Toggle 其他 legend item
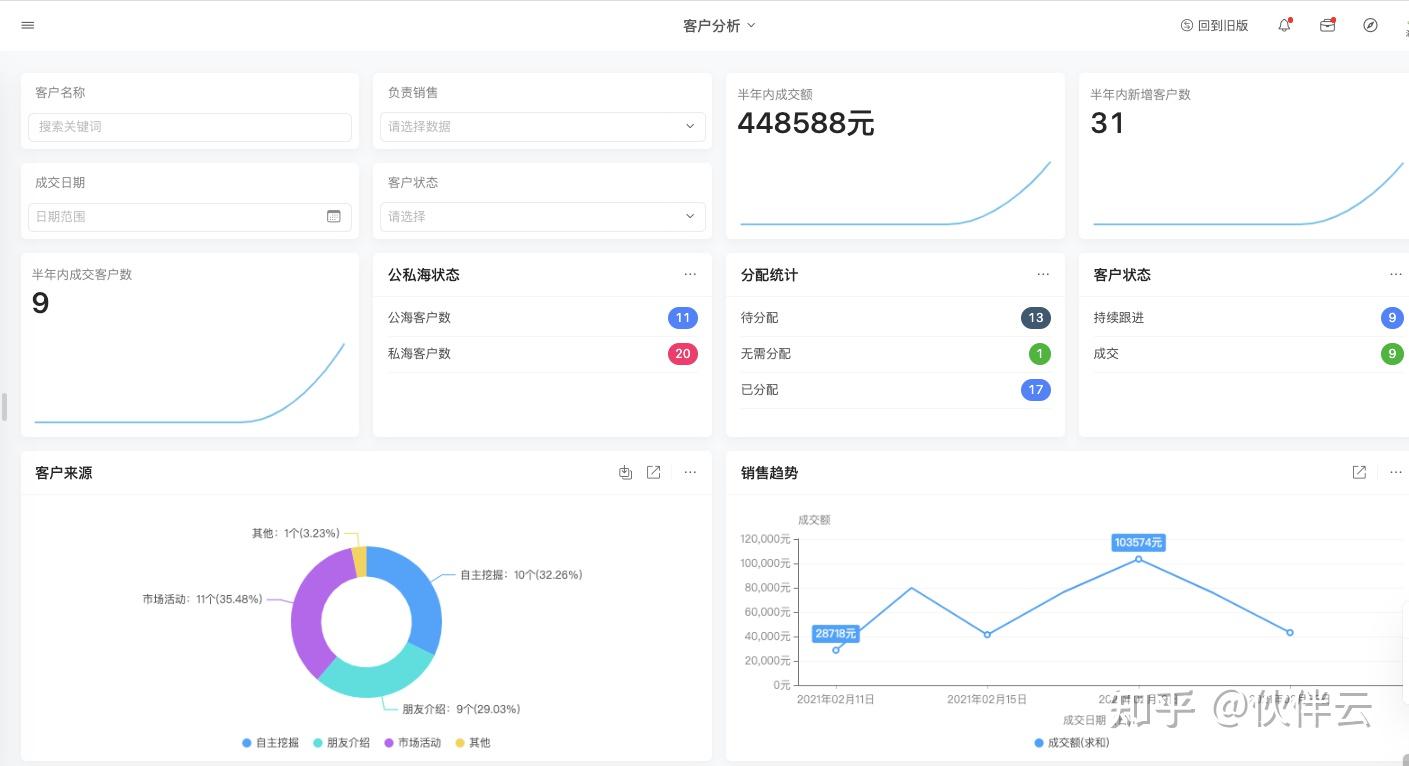This screenshot has height=766, width=1409. [473, 743]
